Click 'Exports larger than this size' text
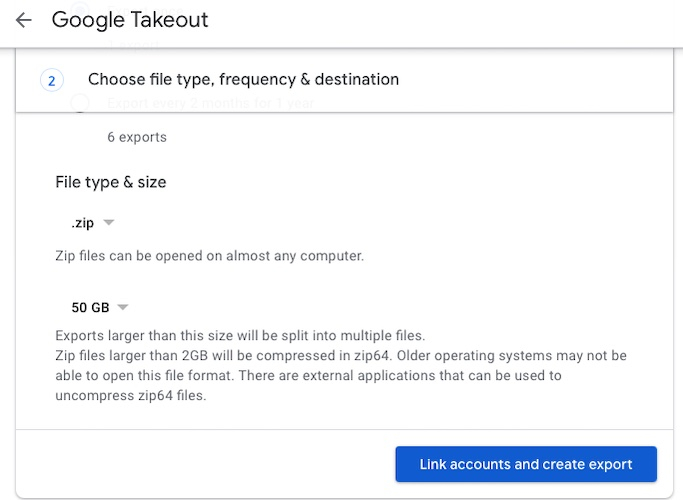This screenshot has height=500, width=683. click(240, 335)
